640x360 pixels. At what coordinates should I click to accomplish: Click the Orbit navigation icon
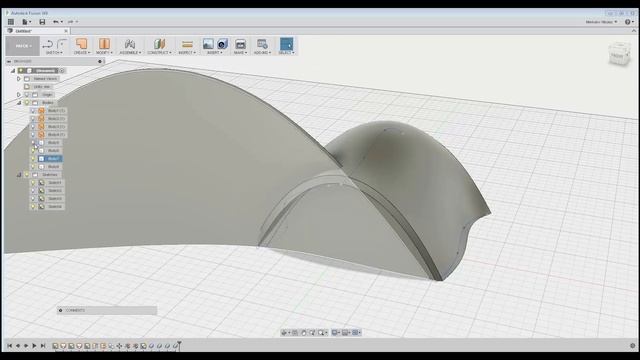(x=284, y=333)
